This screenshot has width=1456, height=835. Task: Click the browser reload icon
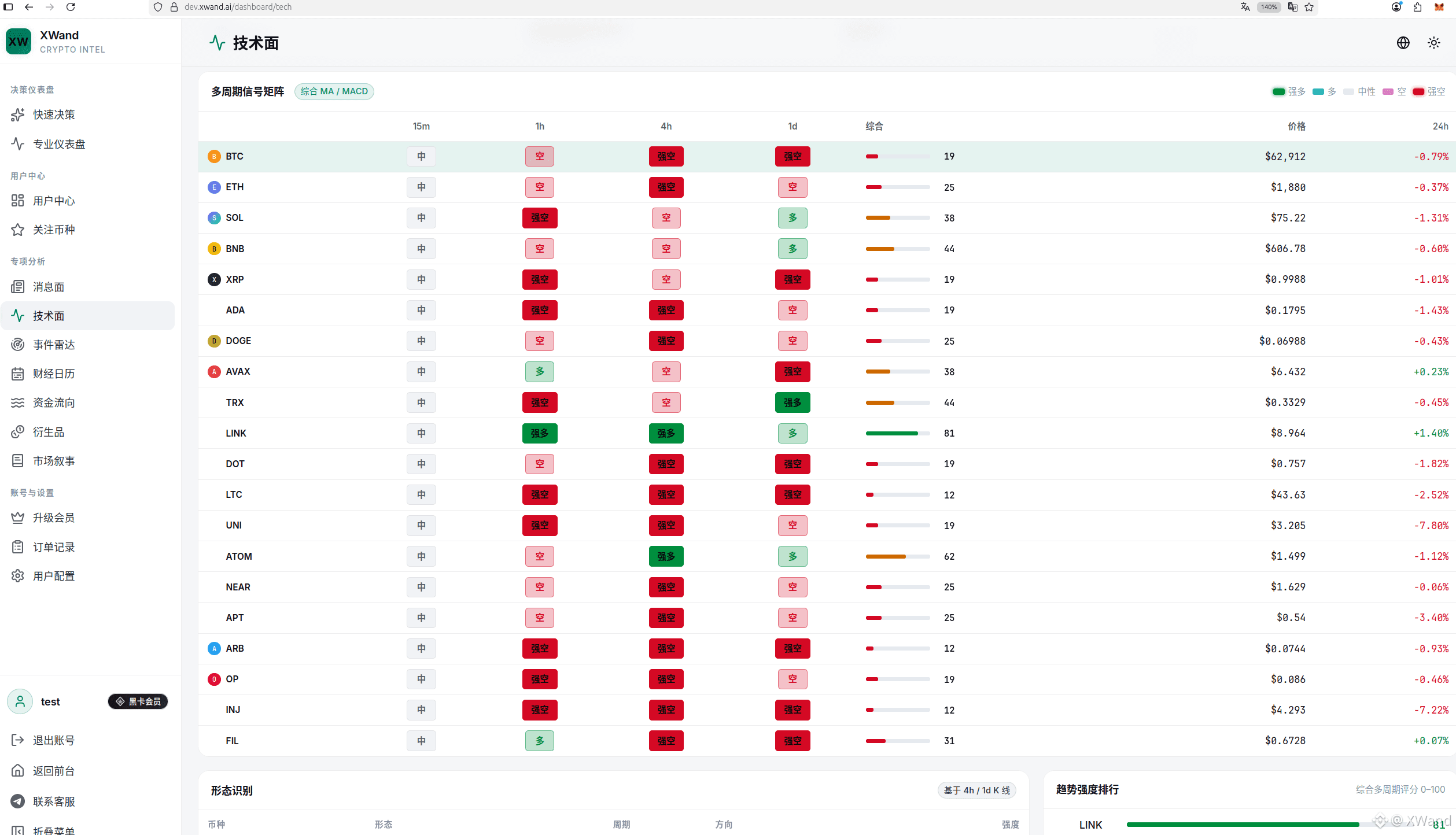(71, 7)
